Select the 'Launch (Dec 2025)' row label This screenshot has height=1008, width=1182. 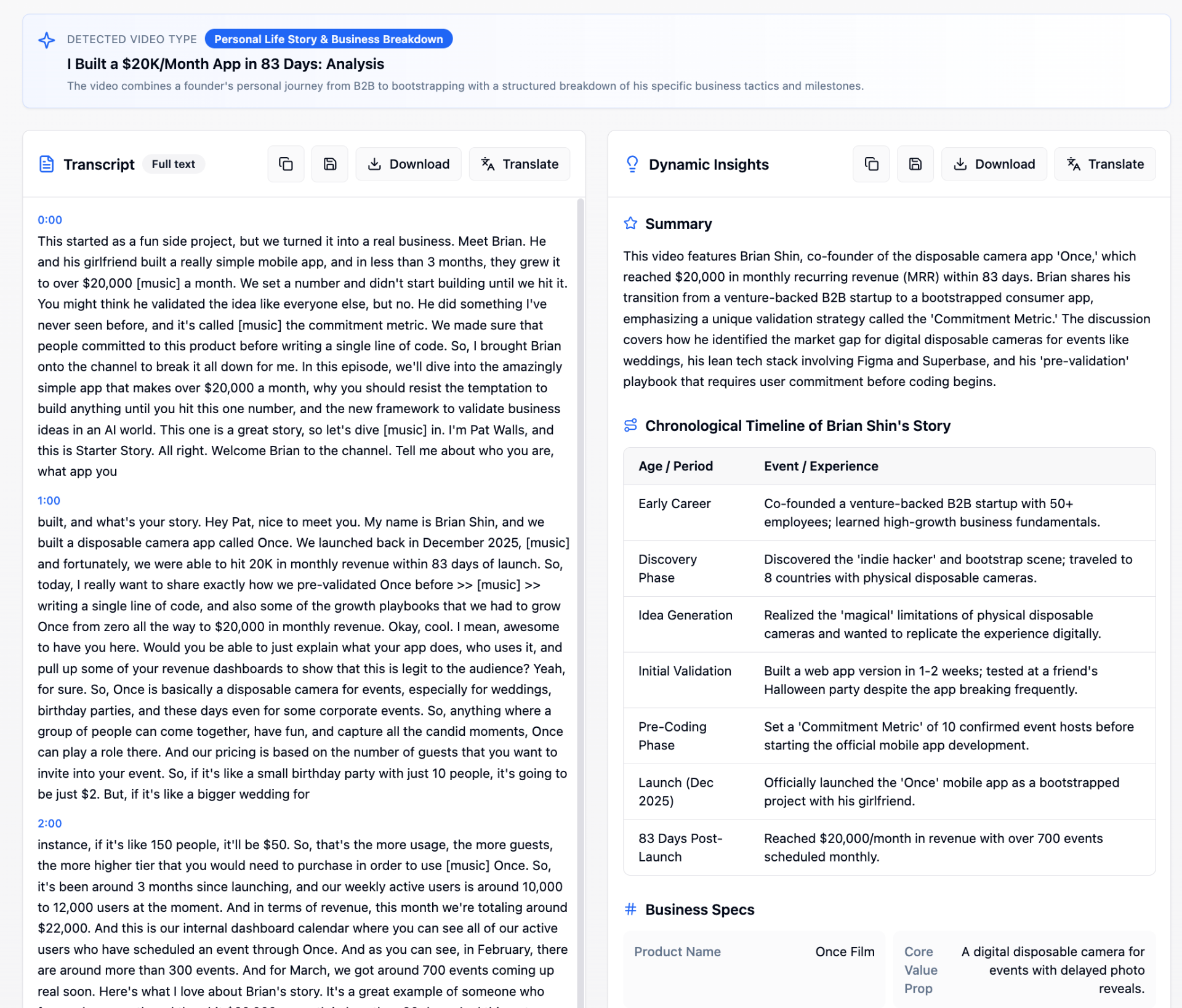[676, 792]
